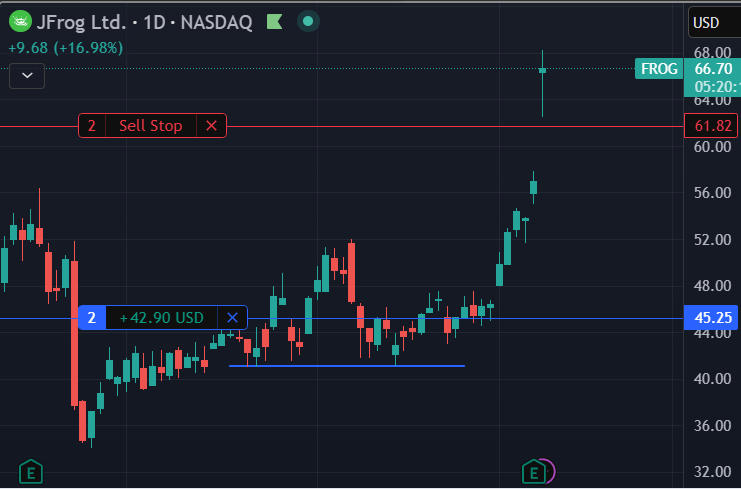Select the blue horizontal support line
The image size is (741, 489).
(347, 366)
